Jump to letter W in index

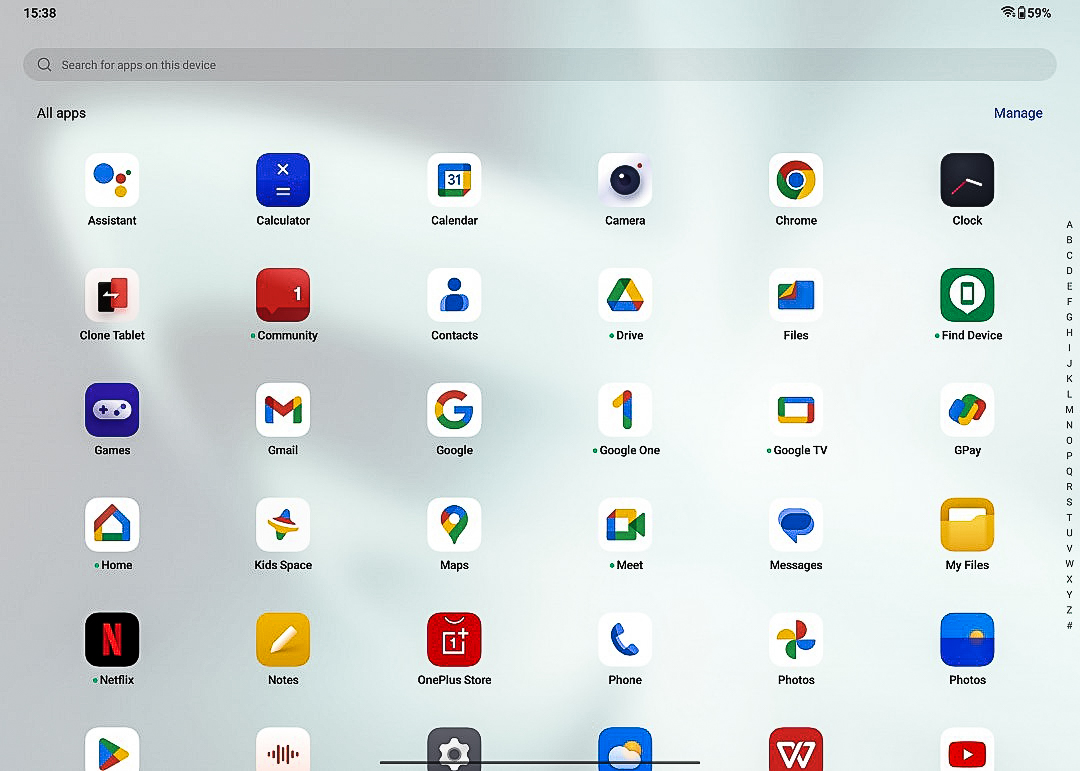[1069, 564]
